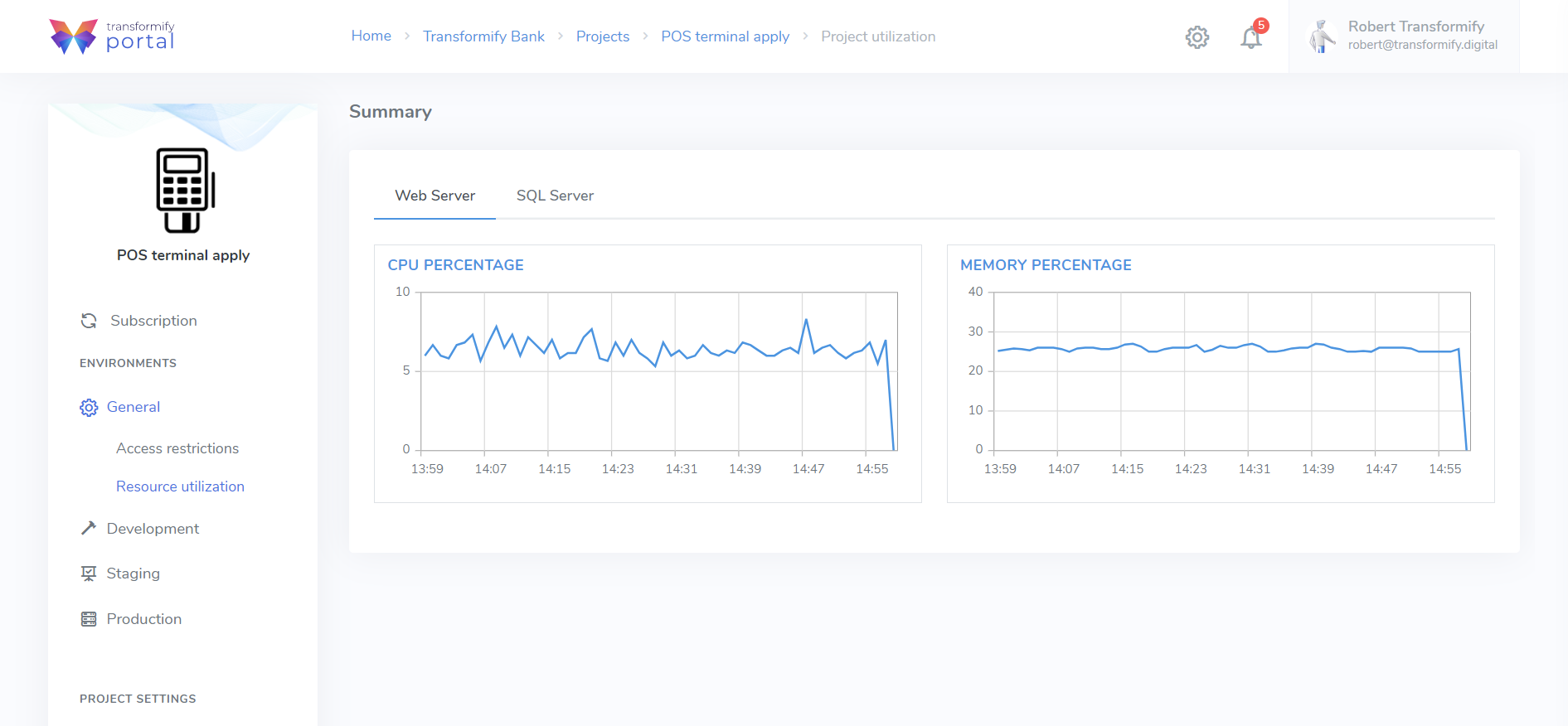1568x726 pixels.
Task: Open POS terminal apply breadcrumb link
Action: click(x=726, y=36)
